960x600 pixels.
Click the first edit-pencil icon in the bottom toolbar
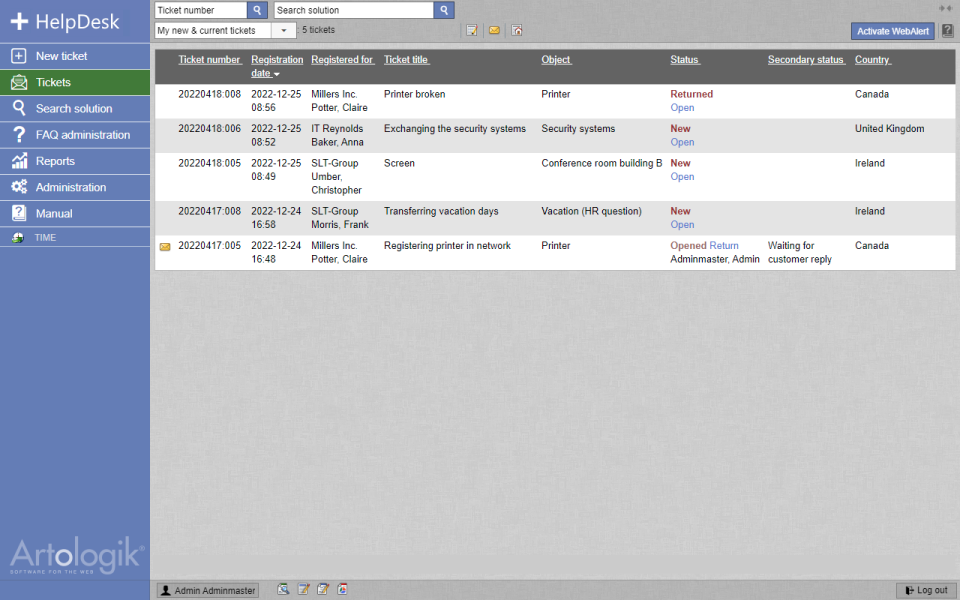(x=304, y=589)
